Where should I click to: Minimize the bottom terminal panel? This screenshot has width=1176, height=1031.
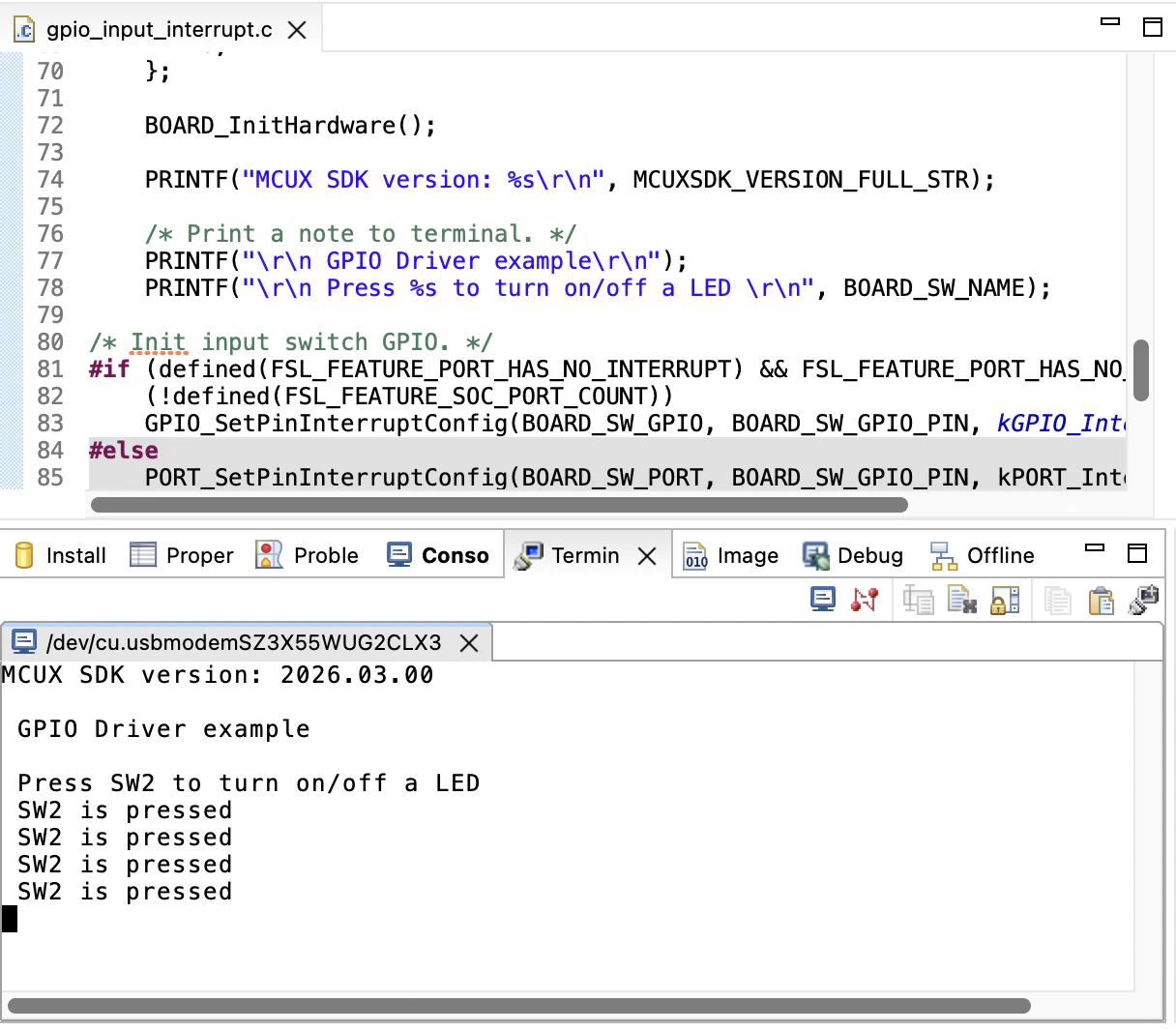click(1095, 548)
